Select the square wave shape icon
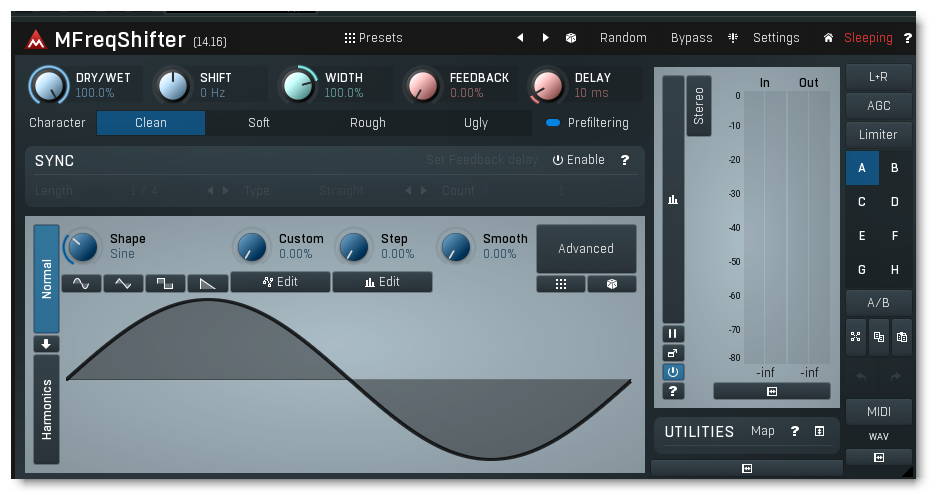Screen dimensions: 939x502 [165, 283]
